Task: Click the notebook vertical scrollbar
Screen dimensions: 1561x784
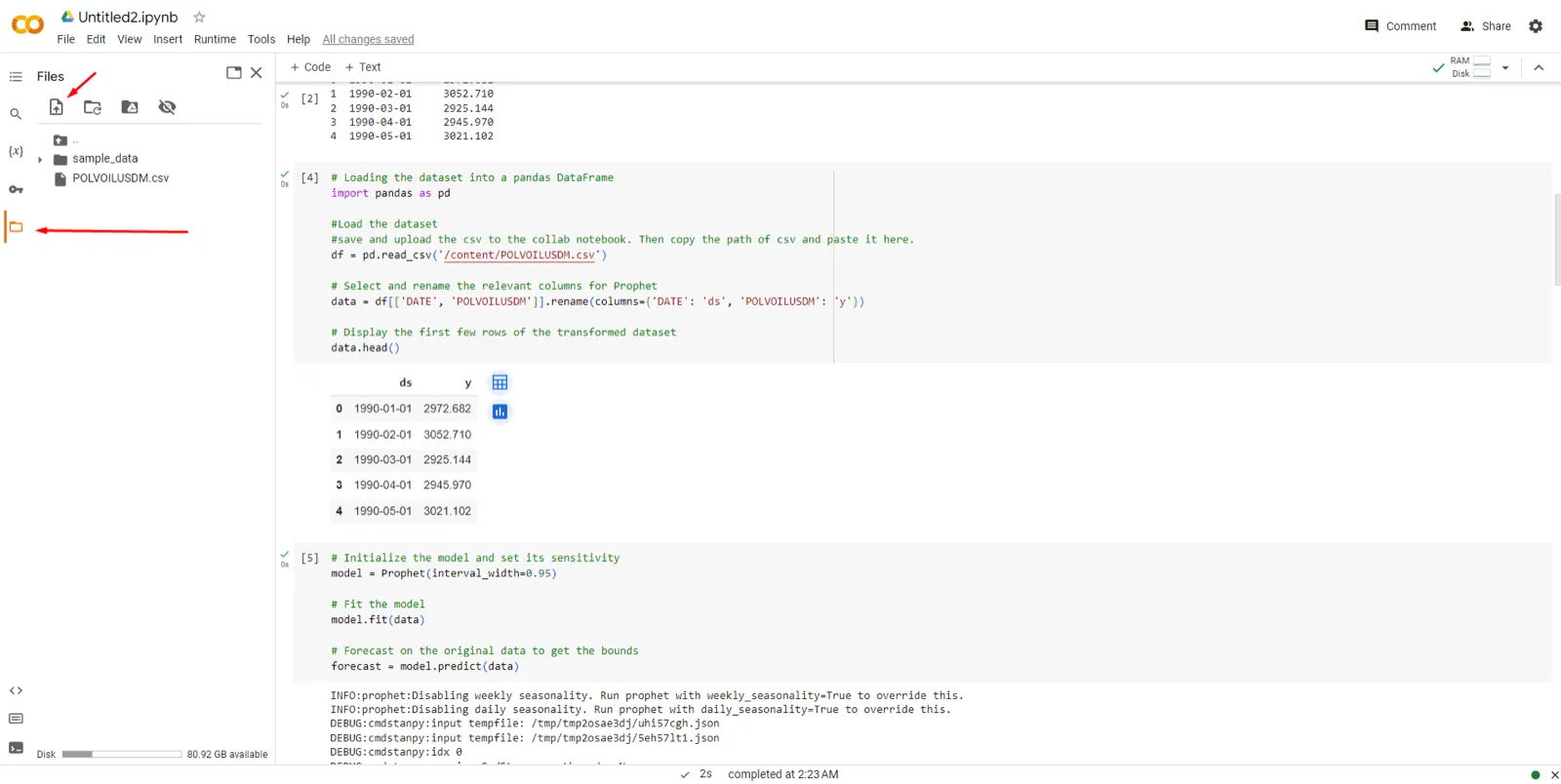Action: point(1557,239)
